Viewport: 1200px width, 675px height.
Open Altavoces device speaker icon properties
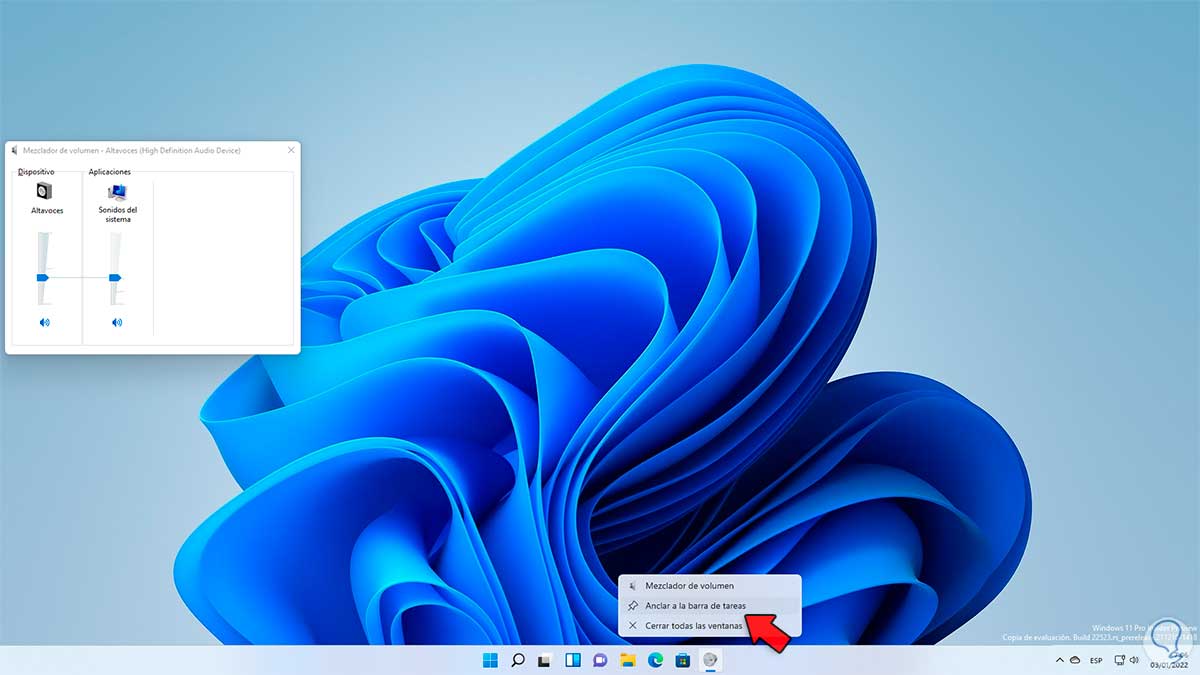pyautogui.click(x=44, y=191)
